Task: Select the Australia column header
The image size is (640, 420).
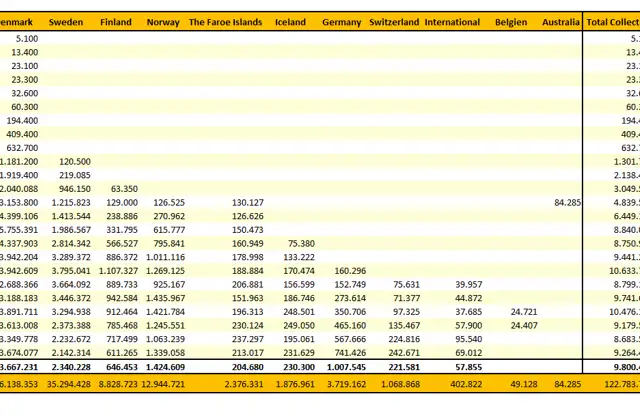Action: click(561, 22)
